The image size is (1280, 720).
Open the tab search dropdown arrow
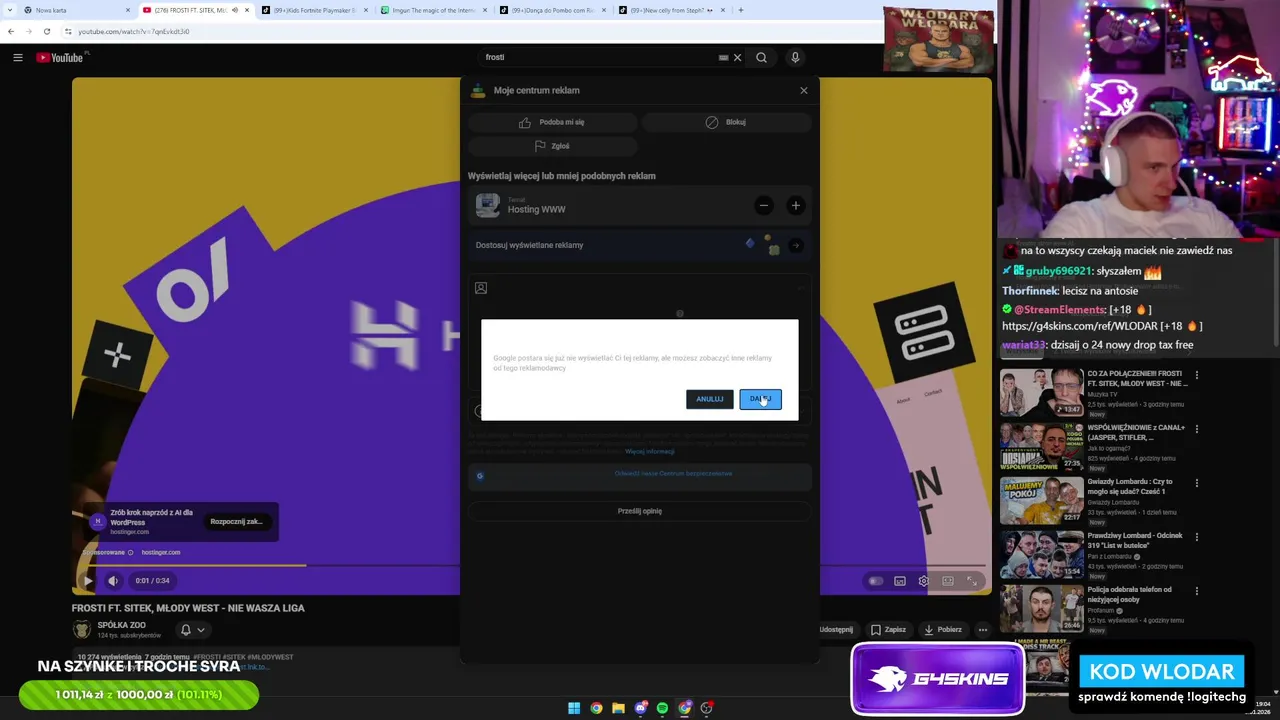click(8, 10)
